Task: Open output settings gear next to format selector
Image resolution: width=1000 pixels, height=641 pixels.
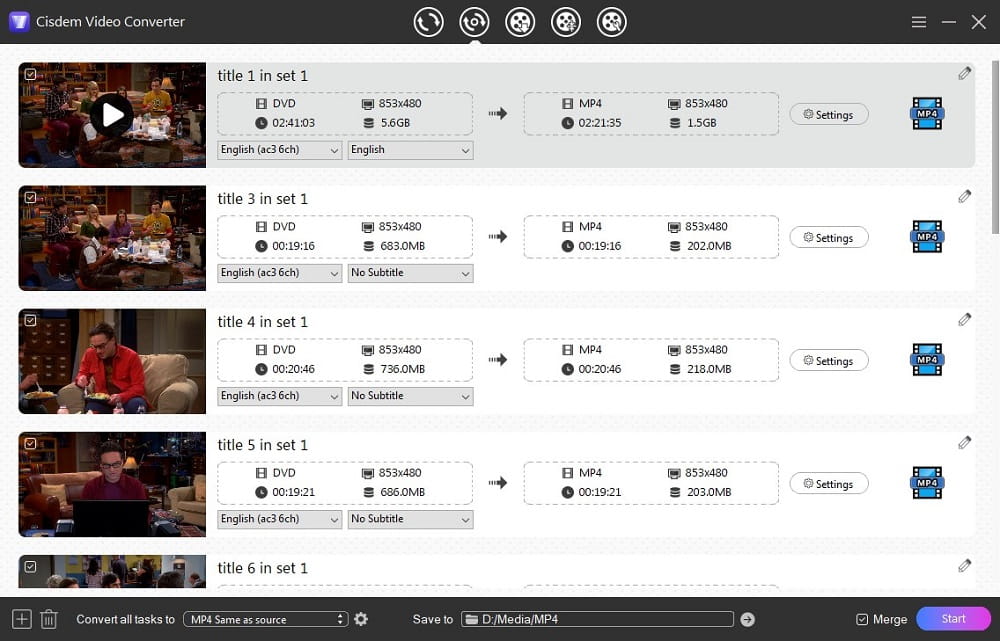Action: point(361,619)
